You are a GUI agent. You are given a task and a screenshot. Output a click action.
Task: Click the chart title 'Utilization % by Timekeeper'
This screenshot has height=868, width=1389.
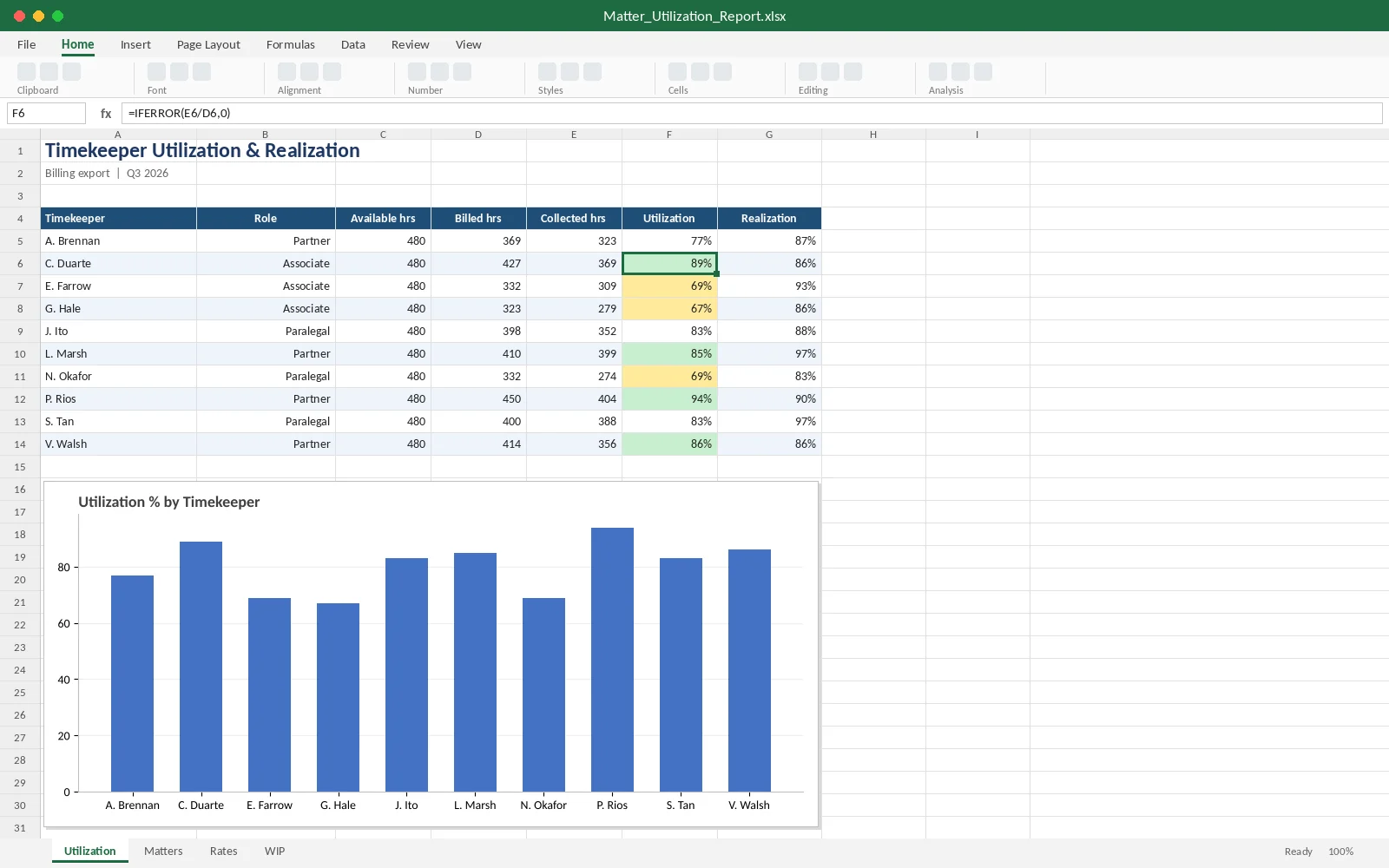169,502
